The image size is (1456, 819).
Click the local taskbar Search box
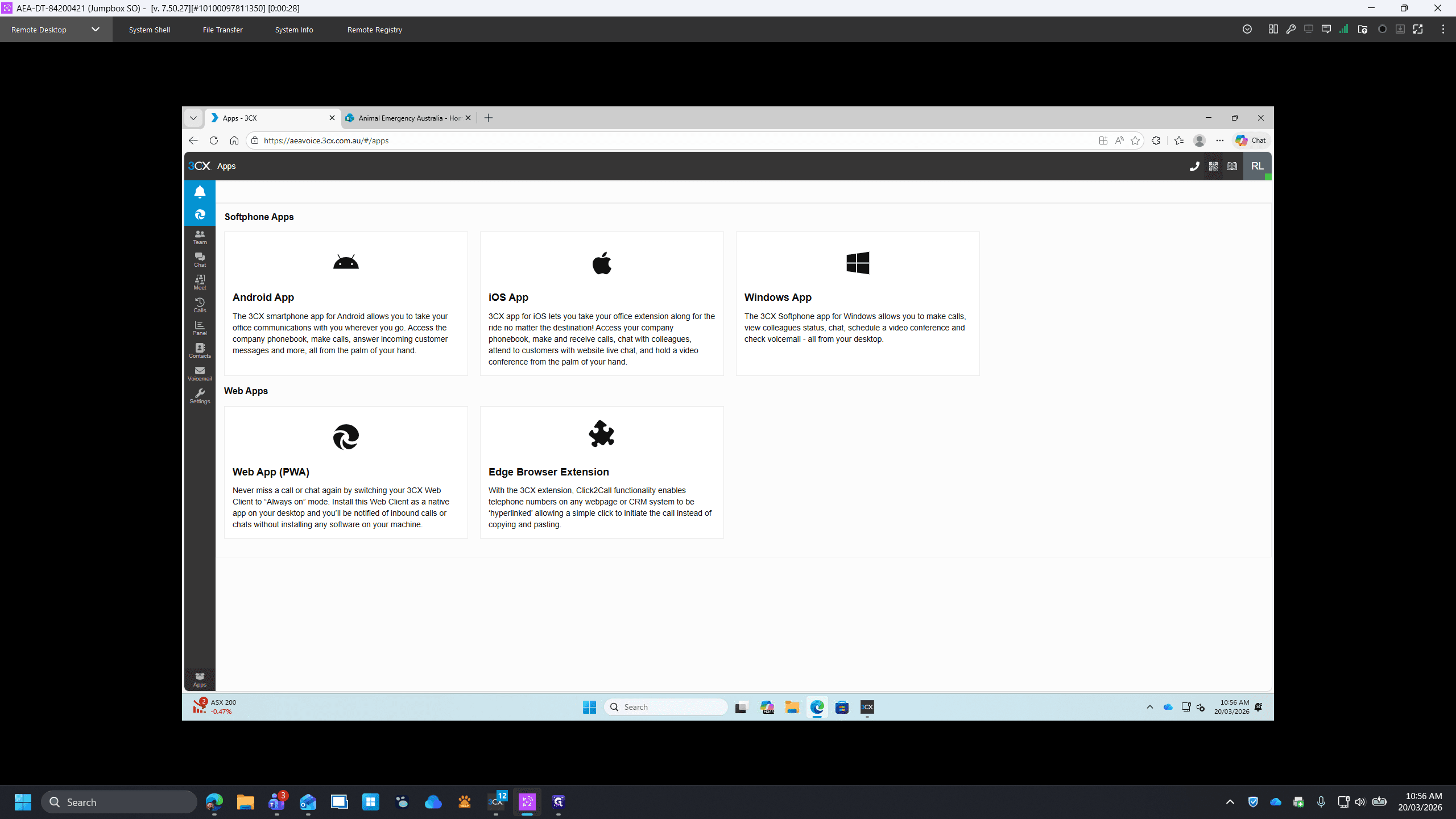(119, 802)
